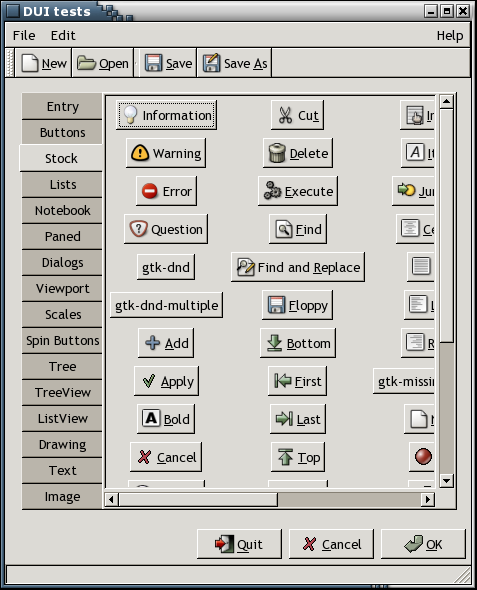Click the Execute gears button
This screenshot has height=590, width=477.
(x=298, y=191)
